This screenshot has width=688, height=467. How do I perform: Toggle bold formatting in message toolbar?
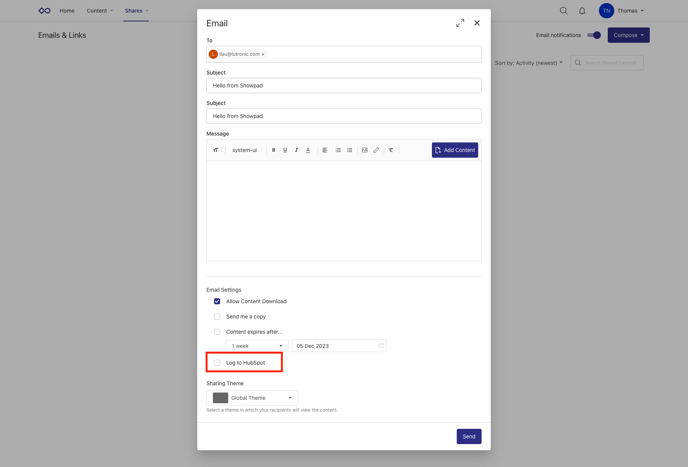273,150
